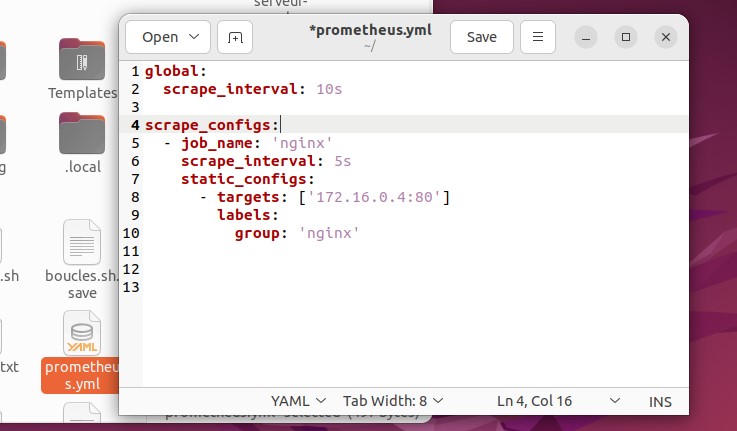Select the prometheus.yml file icon on desktop
This screenshot has width=737, height=431.
82,334
